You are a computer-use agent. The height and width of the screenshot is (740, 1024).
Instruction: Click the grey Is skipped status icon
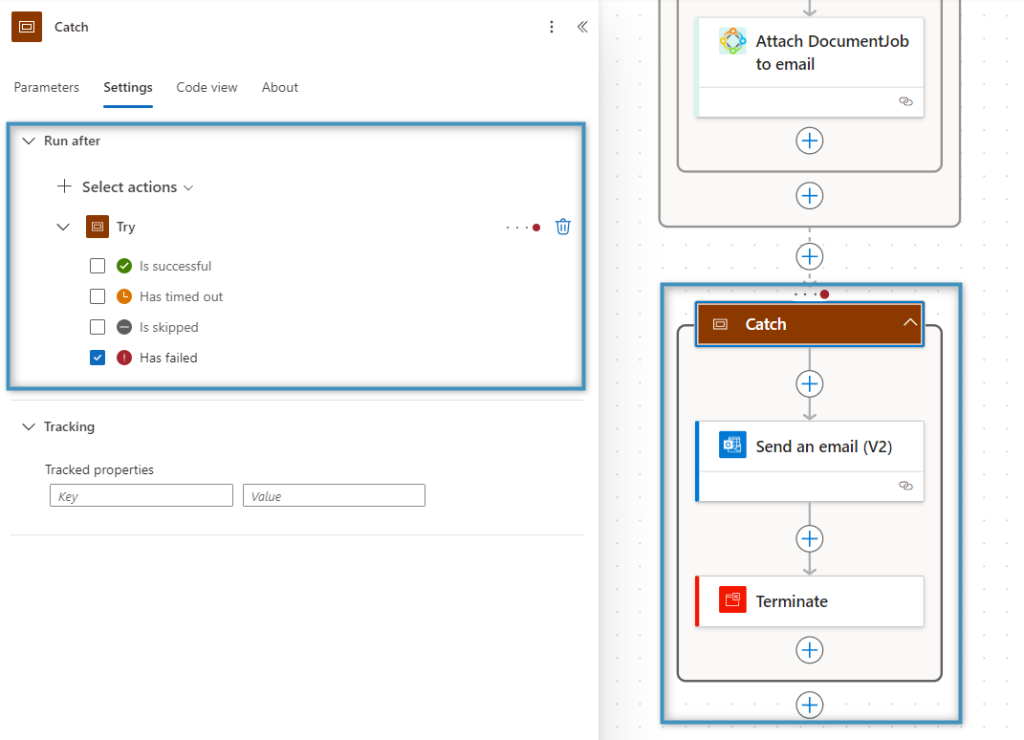(x=124, y=327)
